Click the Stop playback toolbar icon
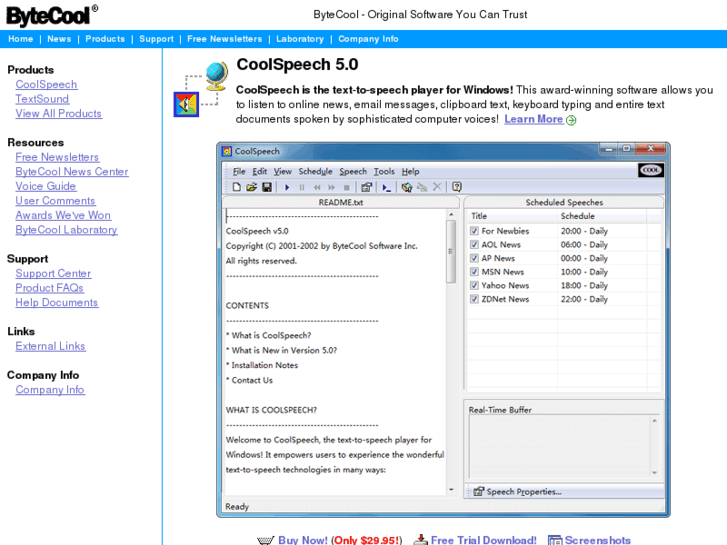This screenshot has width=727, height=545. [x=346, y=187]
